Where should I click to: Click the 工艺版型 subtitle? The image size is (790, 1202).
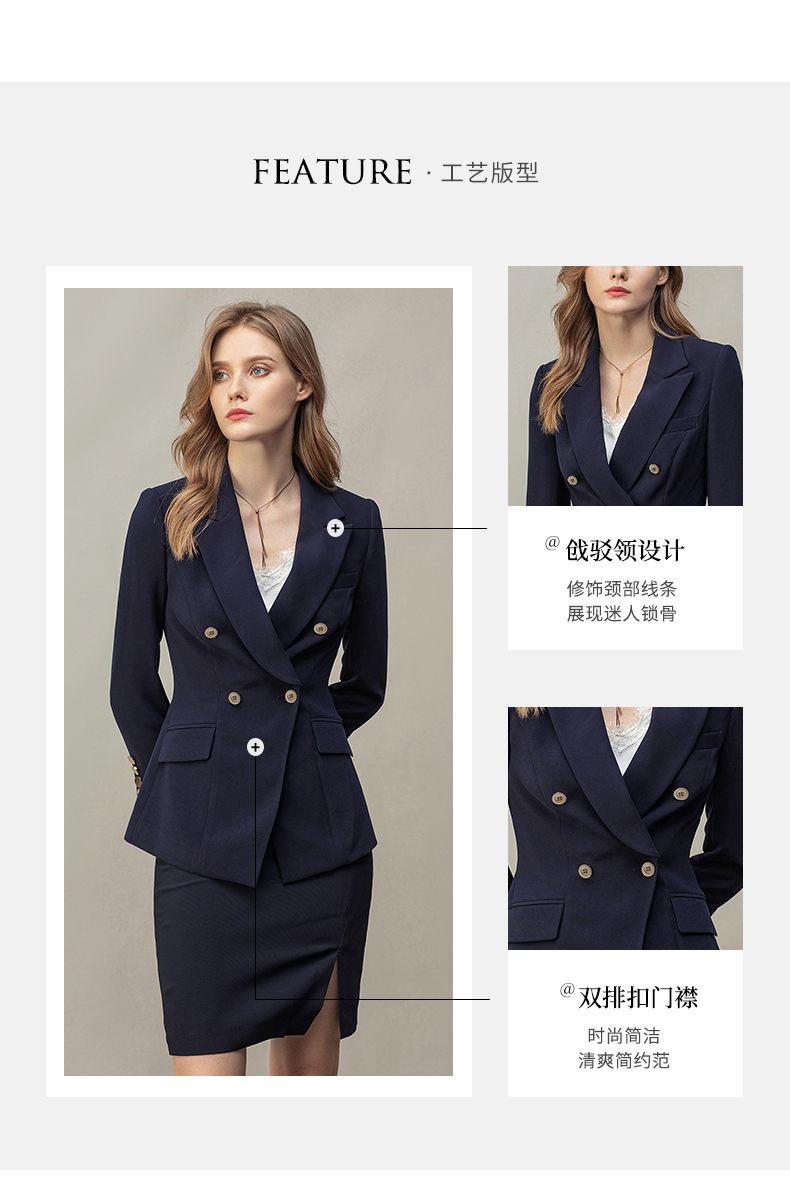[490, 173]
